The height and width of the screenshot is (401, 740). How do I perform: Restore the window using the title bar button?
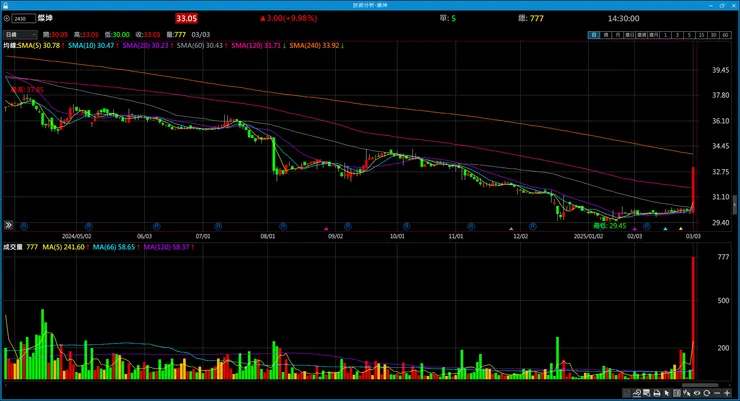[722, 5]
